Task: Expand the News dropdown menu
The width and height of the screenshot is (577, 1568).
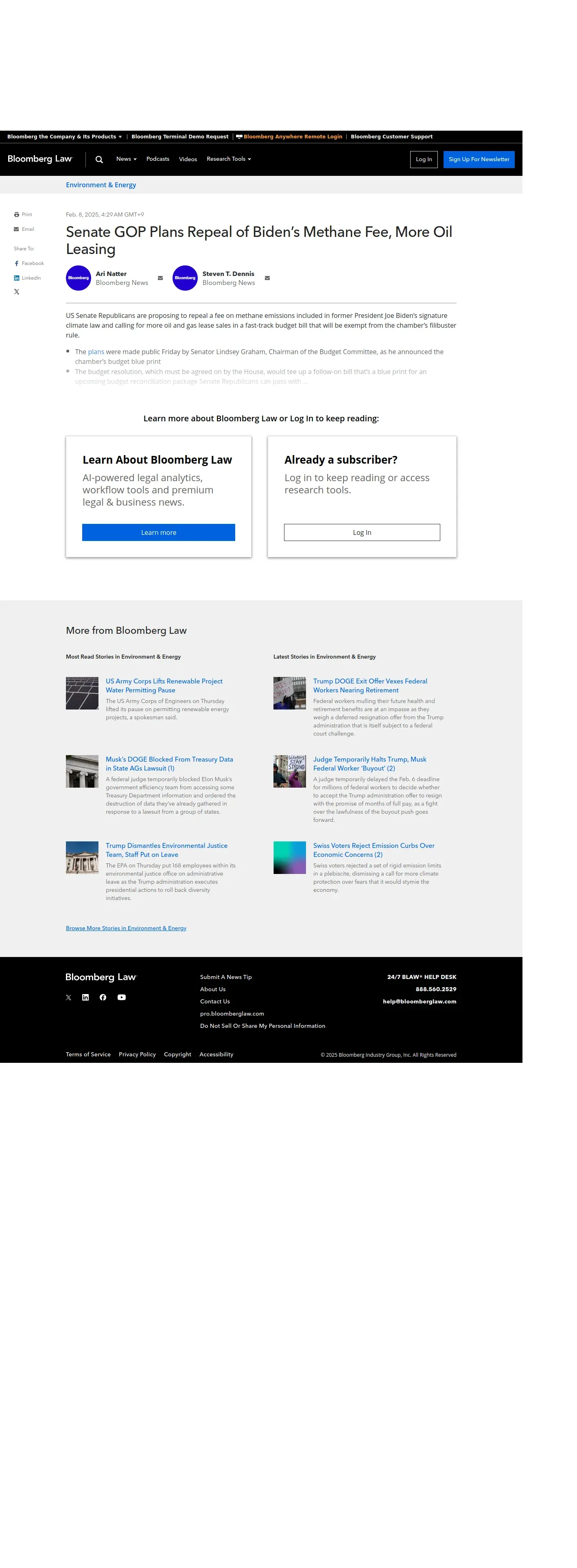Action: click(127, 159)
